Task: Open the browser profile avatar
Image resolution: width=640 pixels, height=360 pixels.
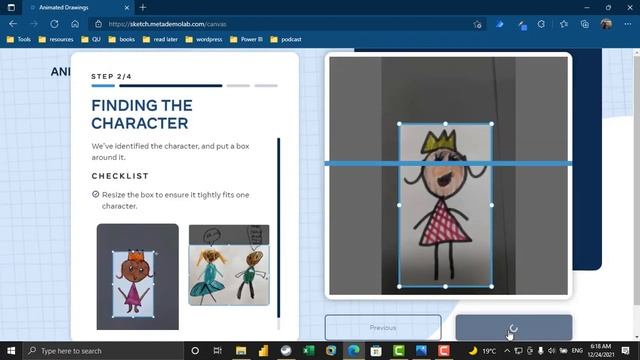Action: coord(606,24)
